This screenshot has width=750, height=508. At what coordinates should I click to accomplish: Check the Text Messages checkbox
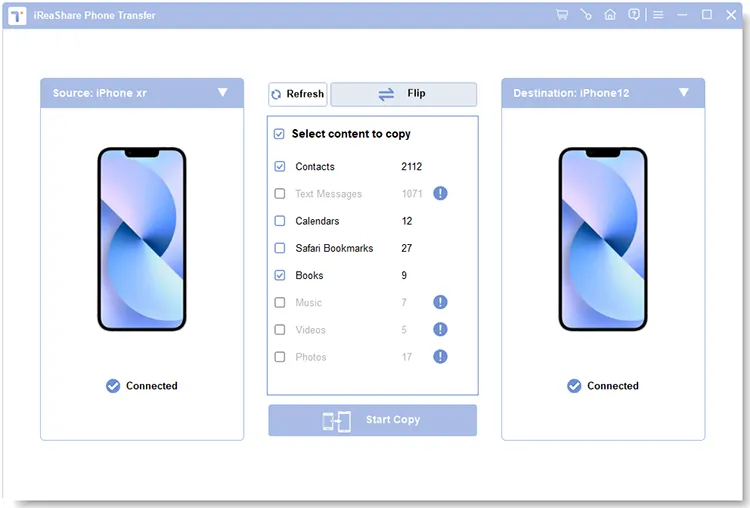(x=280, y=193)
